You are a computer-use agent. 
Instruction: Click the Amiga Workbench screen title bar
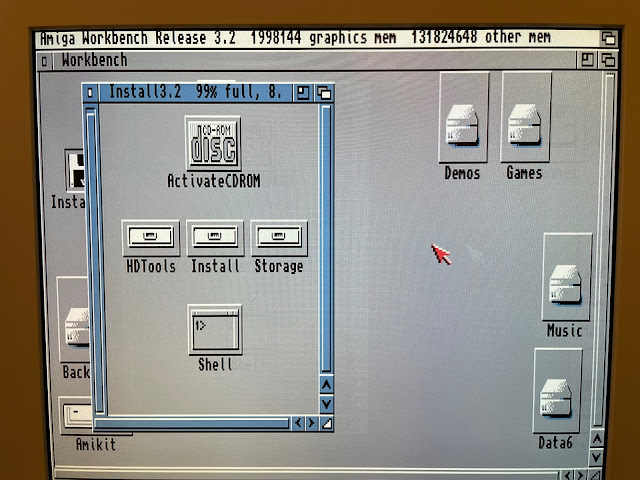[318, 38]
